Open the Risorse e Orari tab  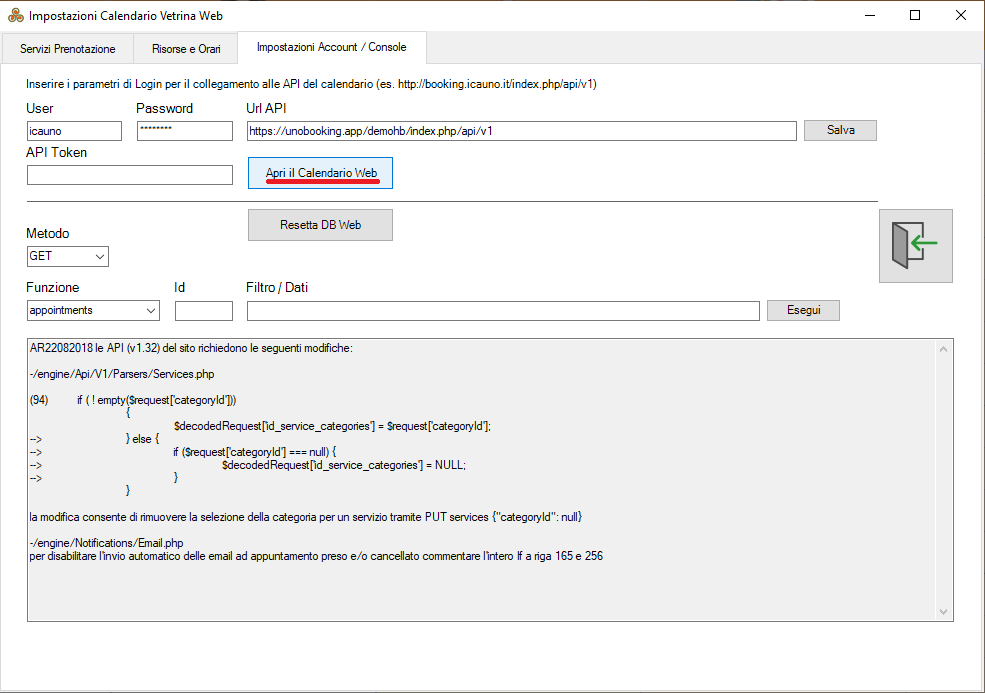tap(186, 49)
